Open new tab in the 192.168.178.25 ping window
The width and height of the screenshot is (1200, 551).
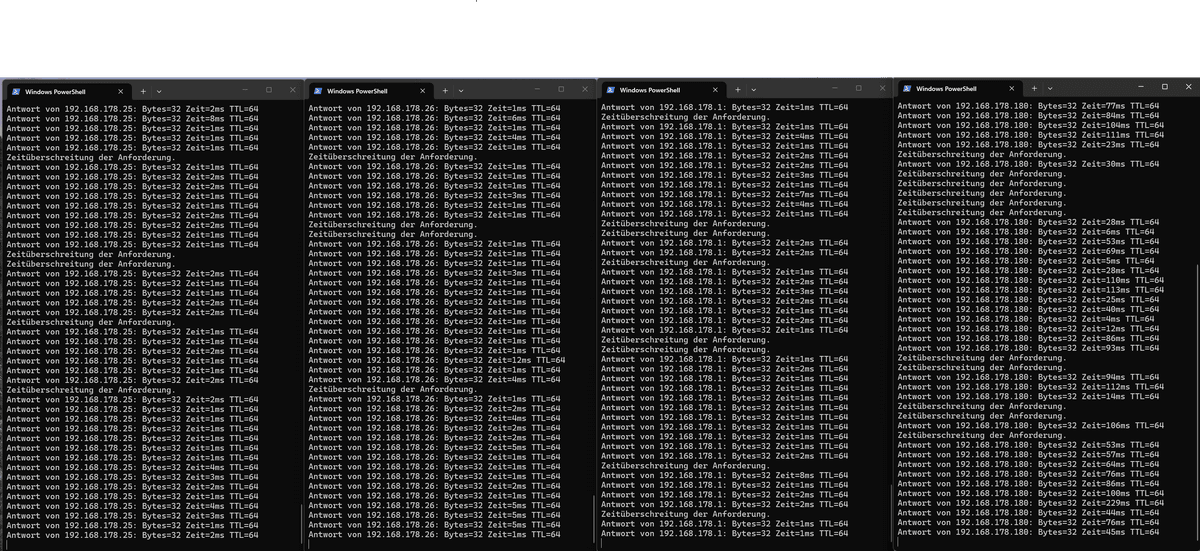click(x=143, y=91)
